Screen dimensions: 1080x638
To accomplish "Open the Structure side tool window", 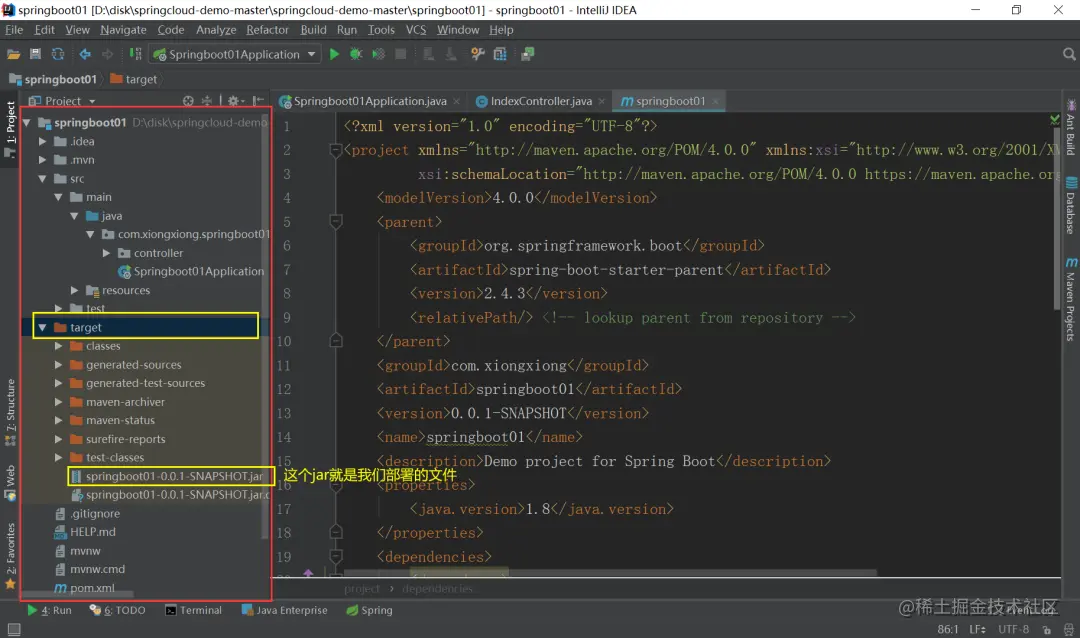I will point(10,412).
